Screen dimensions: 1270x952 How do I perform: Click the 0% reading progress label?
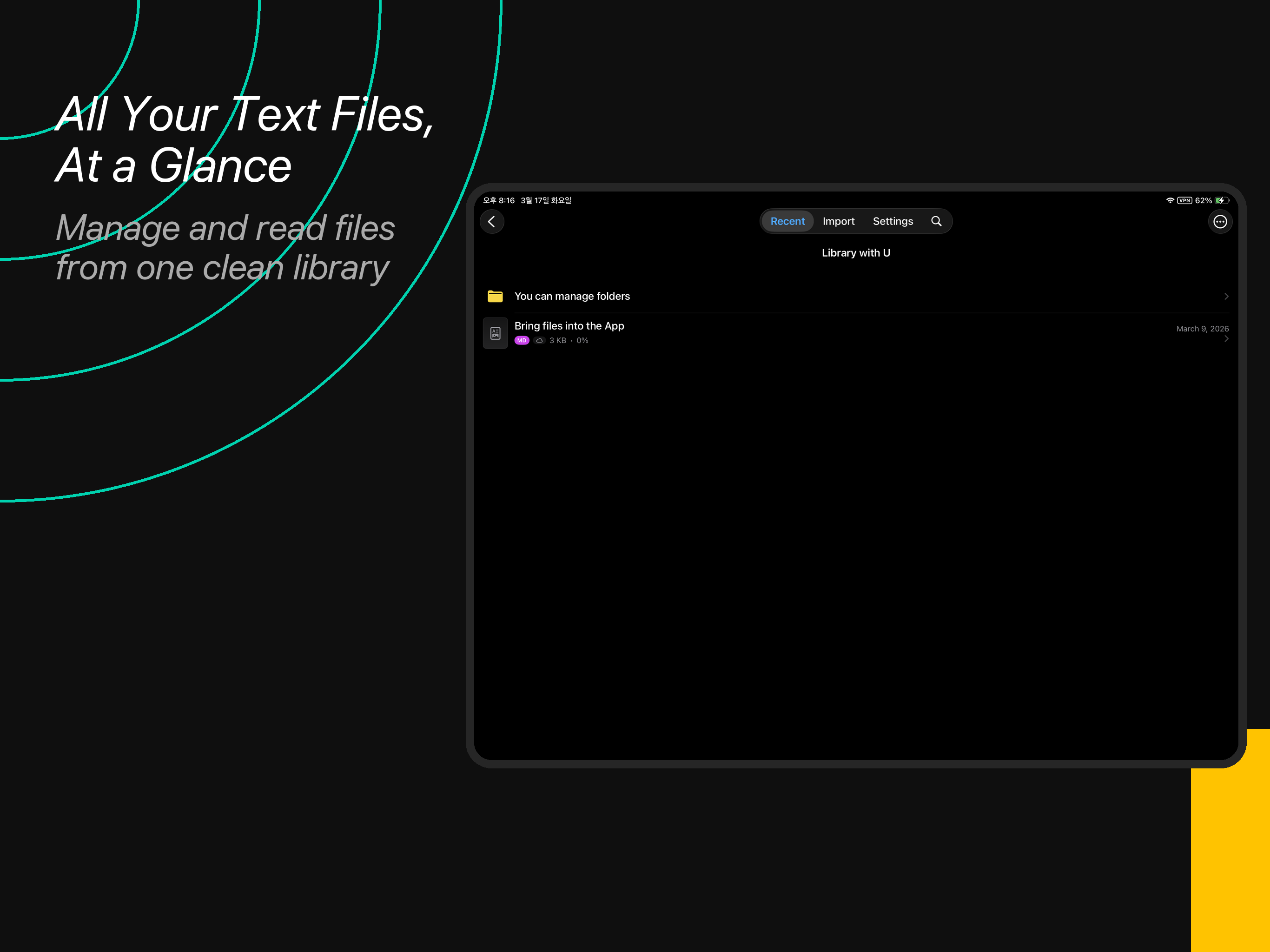pos(582,340)
